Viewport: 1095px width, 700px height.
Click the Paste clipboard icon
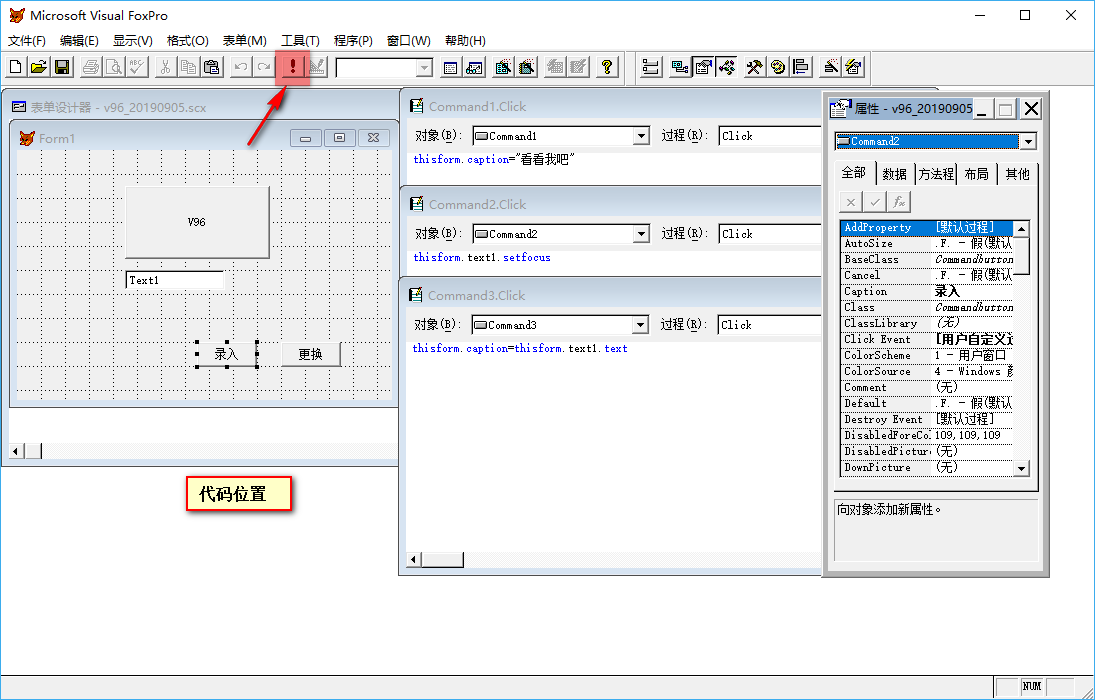click(x=212, y=67)
